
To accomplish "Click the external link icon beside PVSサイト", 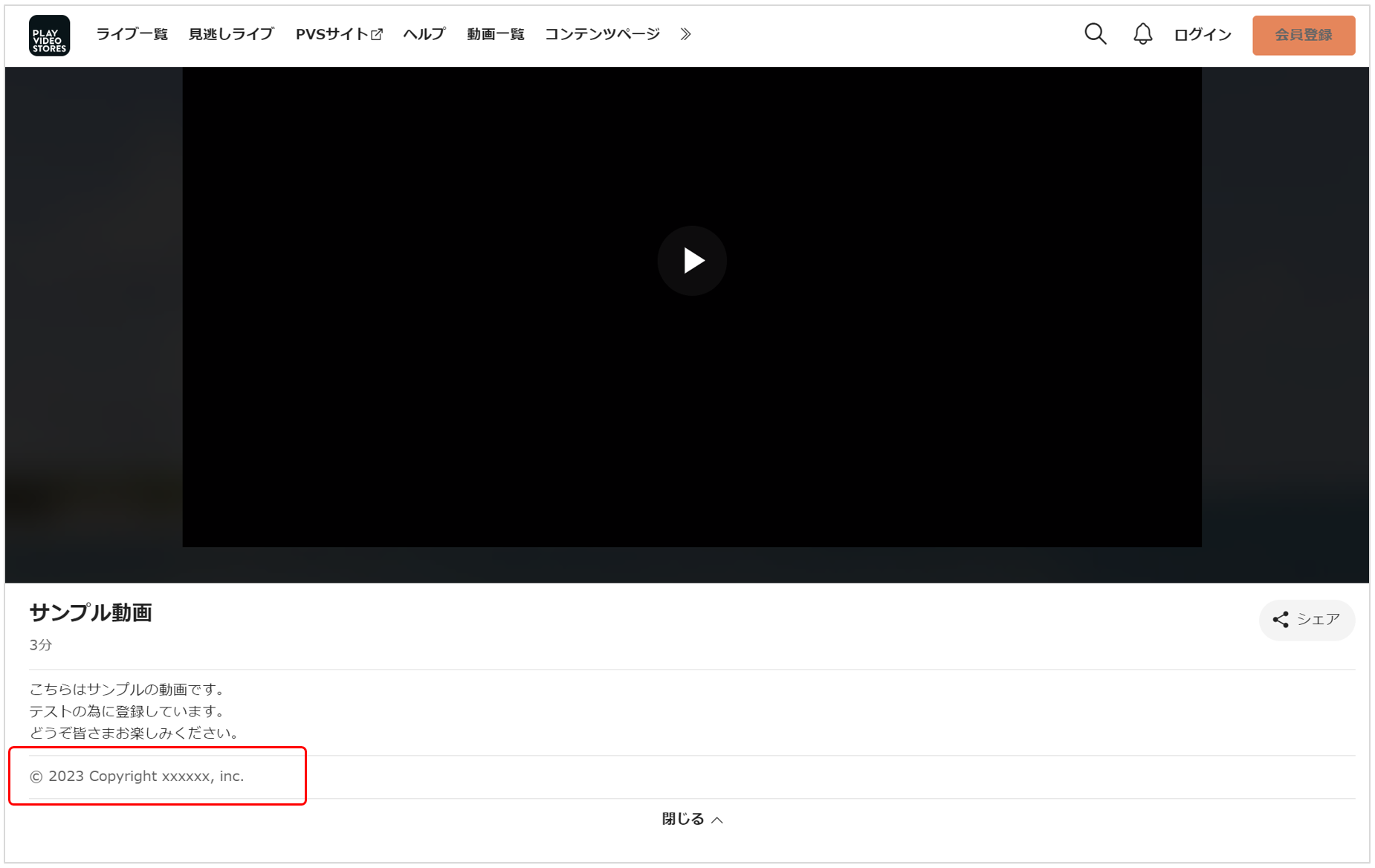I will (377, 35).
